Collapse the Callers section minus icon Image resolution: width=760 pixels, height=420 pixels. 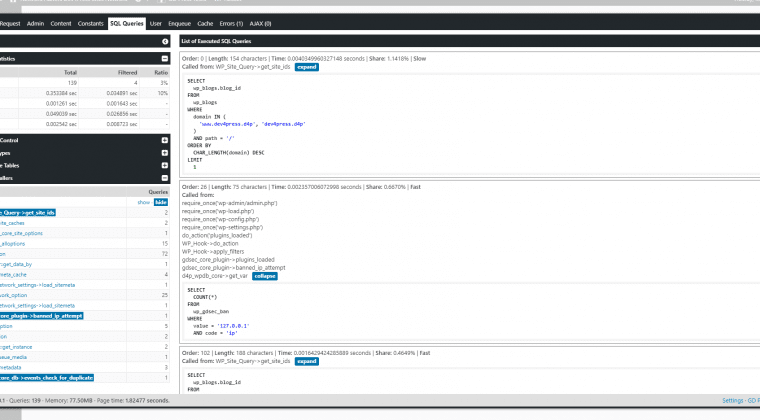tap(165, 178)
